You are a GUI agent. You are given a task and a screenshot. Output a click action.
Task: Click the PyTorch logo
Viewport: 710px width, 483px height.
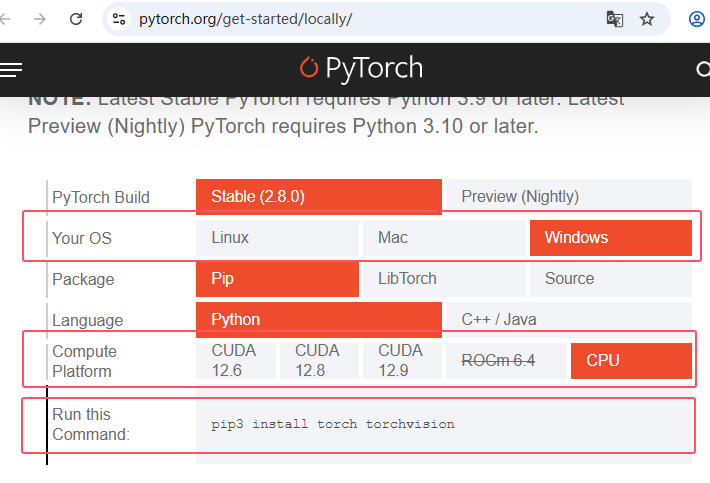361,68
